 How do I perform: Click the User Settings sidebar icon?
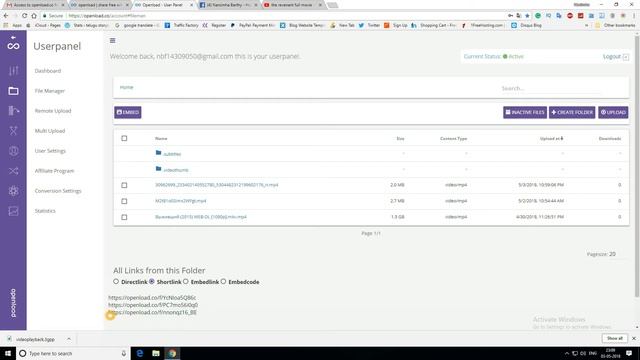[13, 151]
